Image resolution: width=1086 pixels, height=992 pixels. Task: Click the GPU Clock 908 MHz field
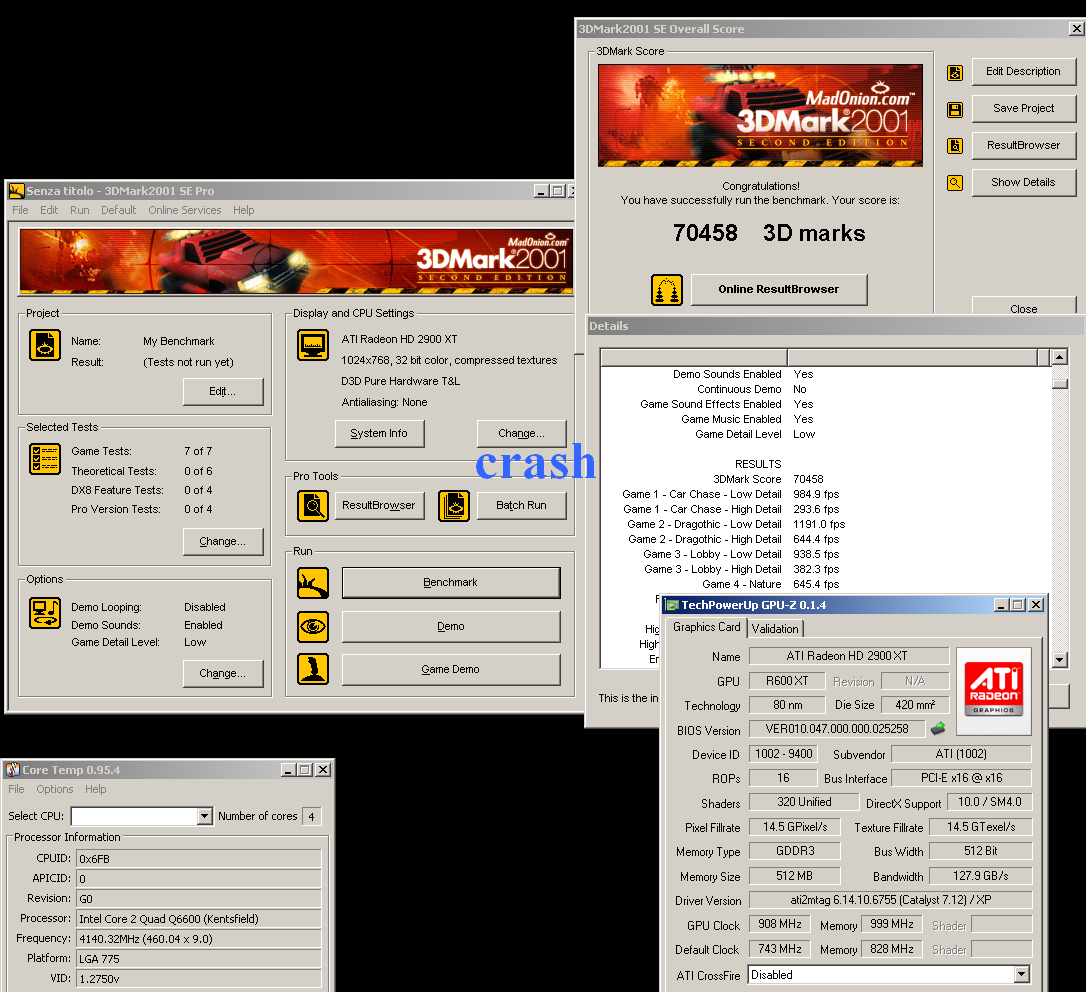click(780, 924)
